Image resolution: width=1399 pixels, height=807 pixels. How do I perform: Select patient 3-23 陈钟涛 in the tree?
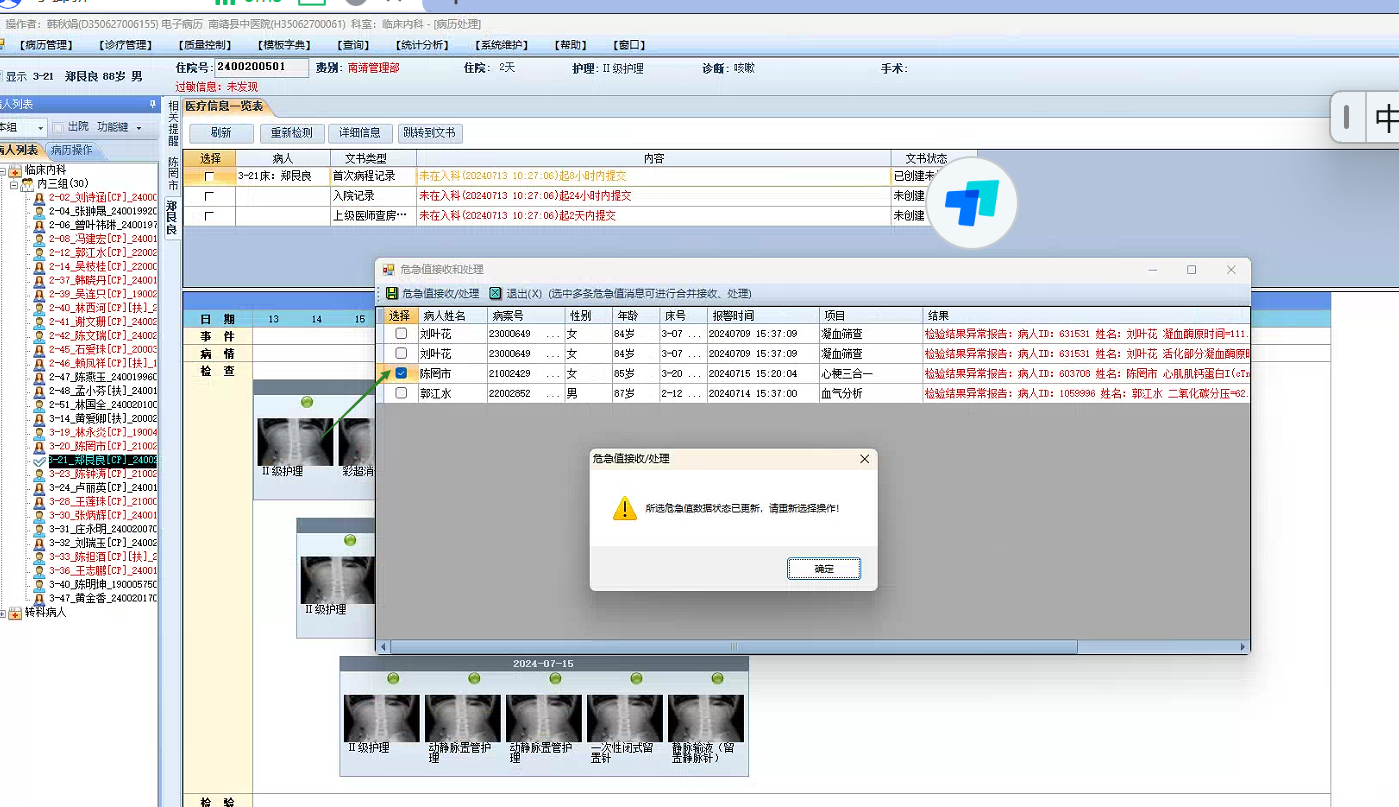tap(102, 474)
